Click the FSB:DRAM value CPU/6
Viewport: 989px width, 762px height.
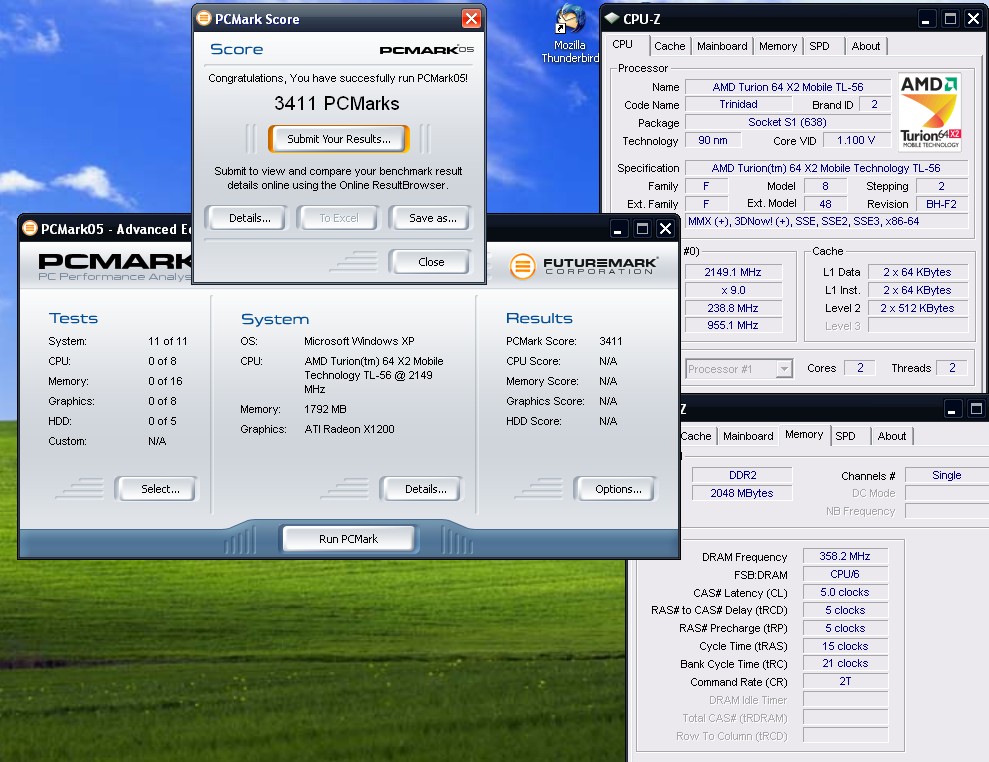(x=845, y=574)
